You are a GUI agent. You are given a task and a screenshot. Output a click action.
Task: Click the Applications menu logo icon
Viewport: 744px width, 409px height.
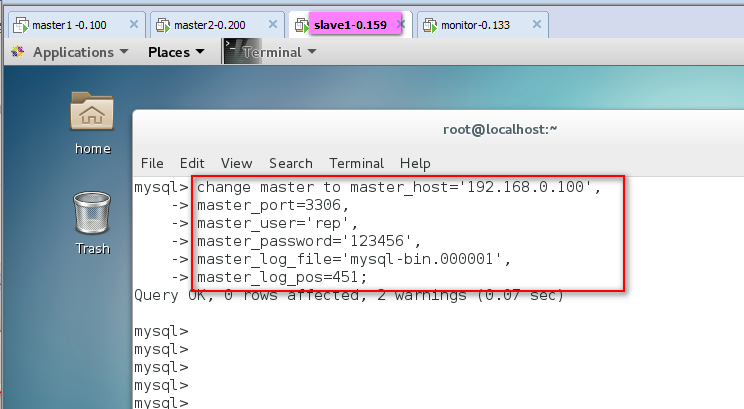click(x=18, y=52)
